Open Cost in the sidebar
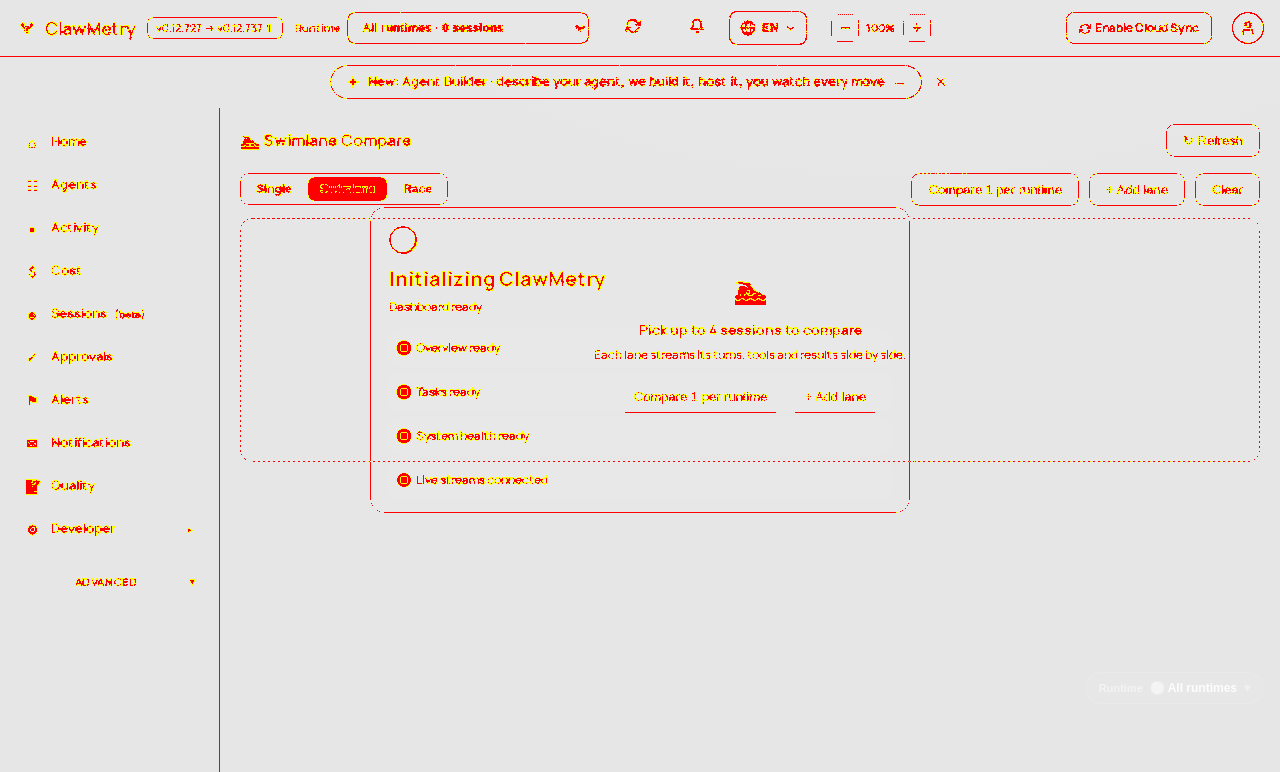Screen dimensions: 1280x772 pyautogui.click(x=110, y=271)
